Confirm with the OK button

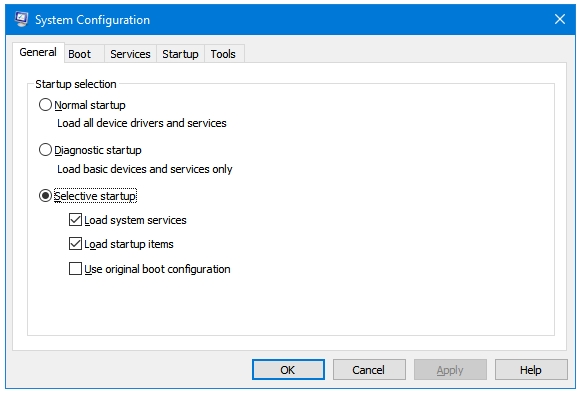[288, 370]
